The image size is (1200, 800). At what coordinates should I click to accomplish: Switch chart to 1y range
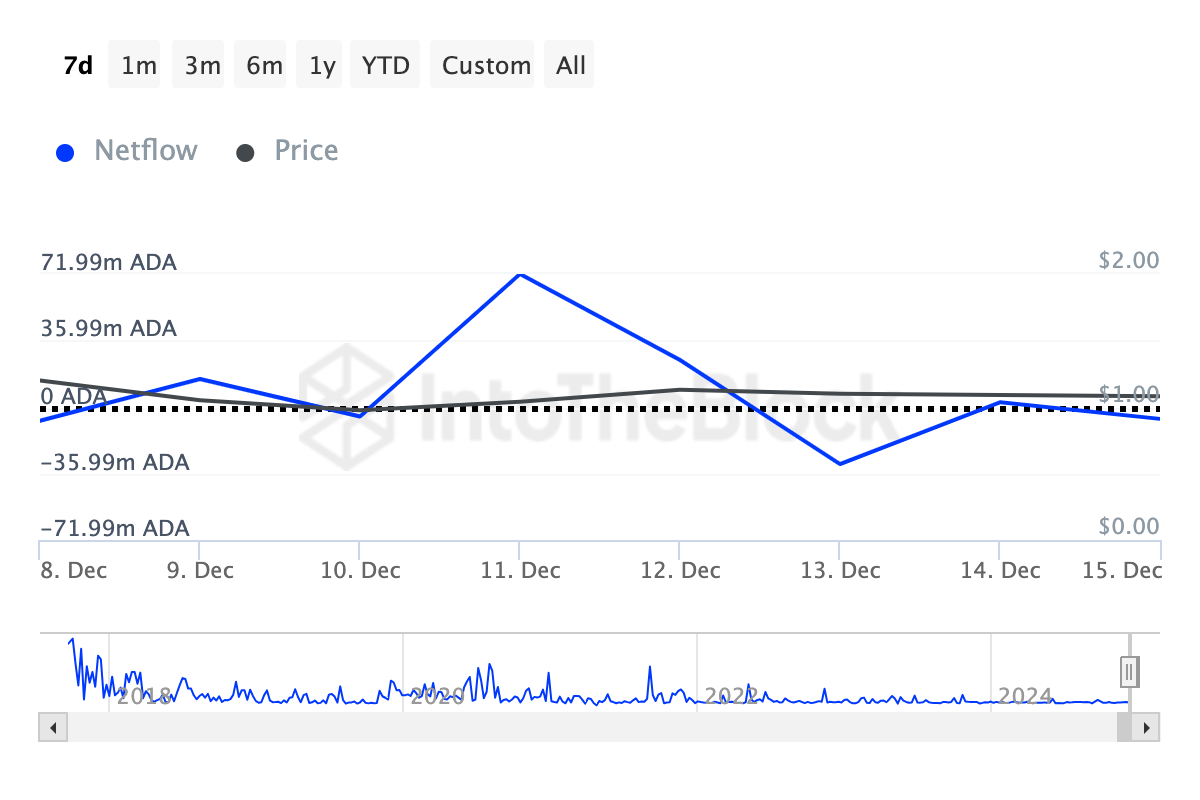(322, 66)
